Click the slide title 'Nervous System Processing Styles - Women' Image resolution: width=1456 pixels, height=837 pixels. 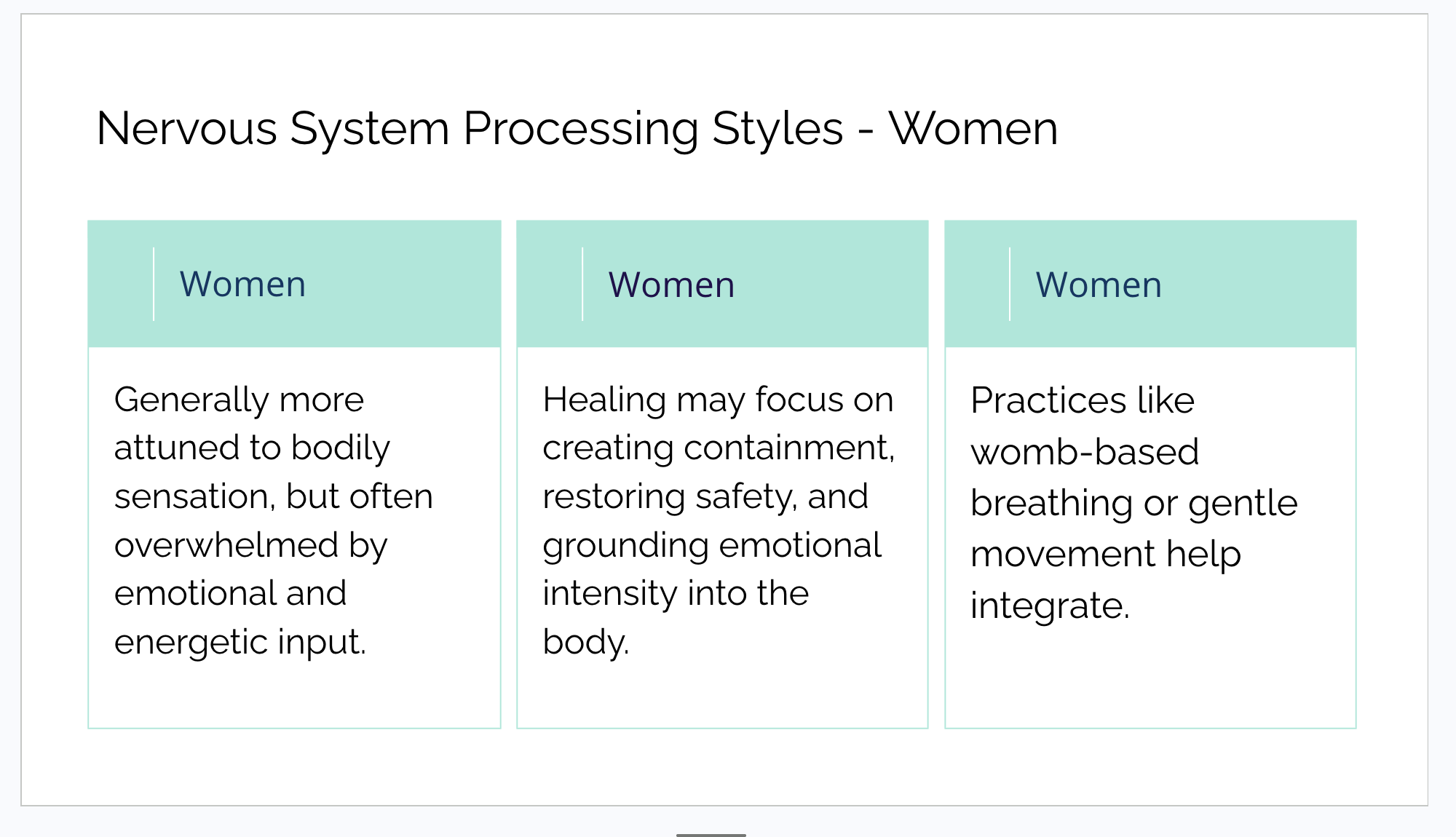coord(577,129)
